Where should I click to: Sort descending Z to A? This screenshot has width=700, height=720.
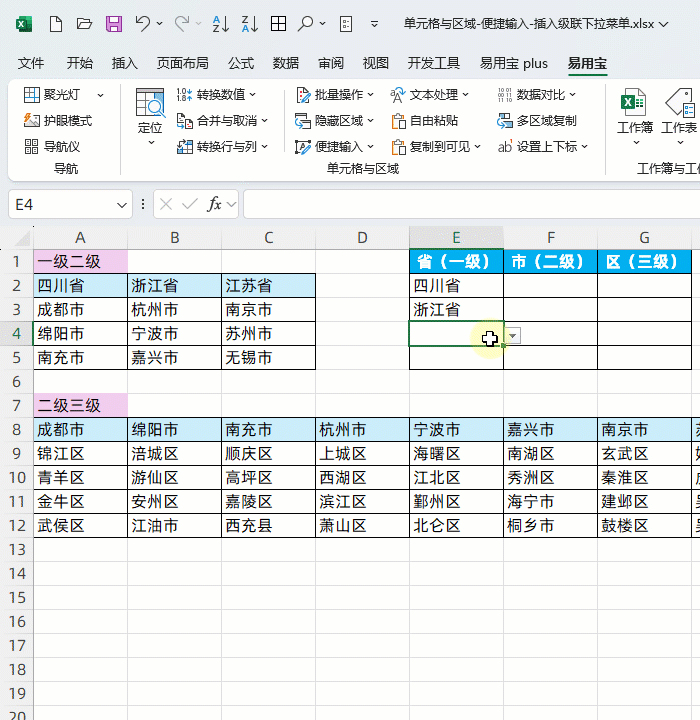point(250,24)
